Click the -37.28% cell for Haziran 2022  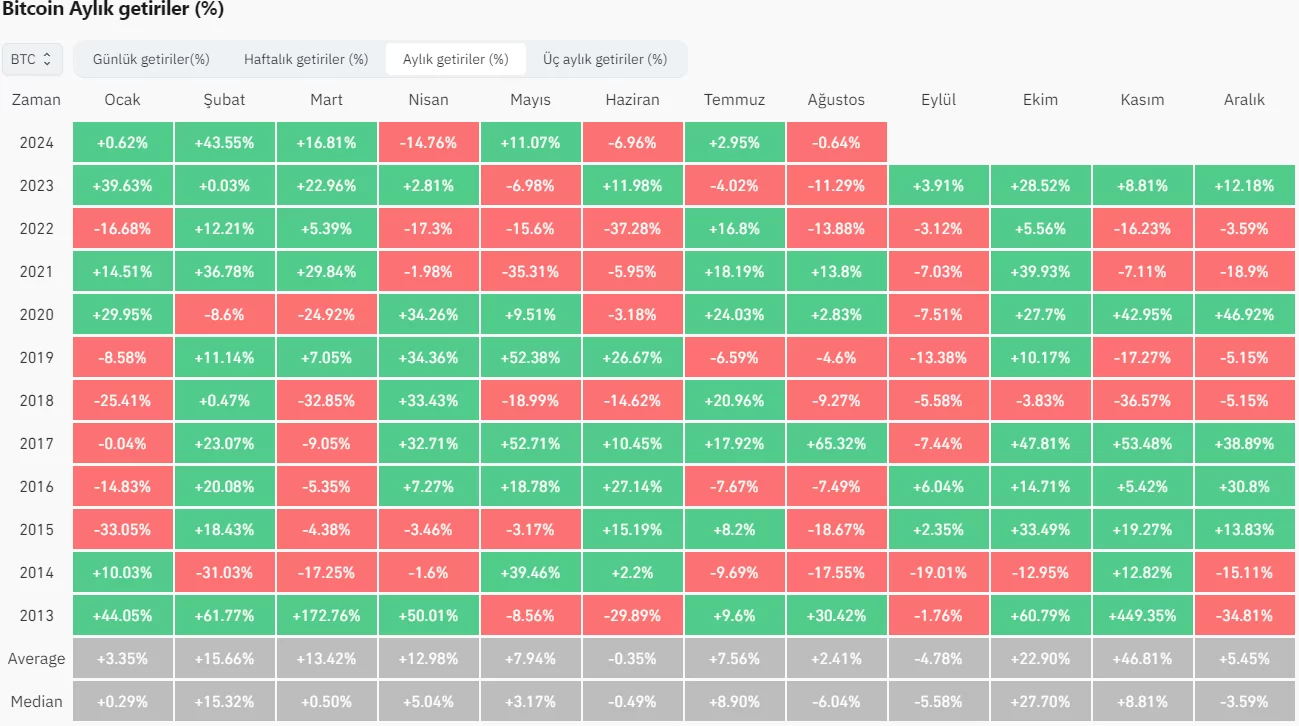(x=632, y=229)
